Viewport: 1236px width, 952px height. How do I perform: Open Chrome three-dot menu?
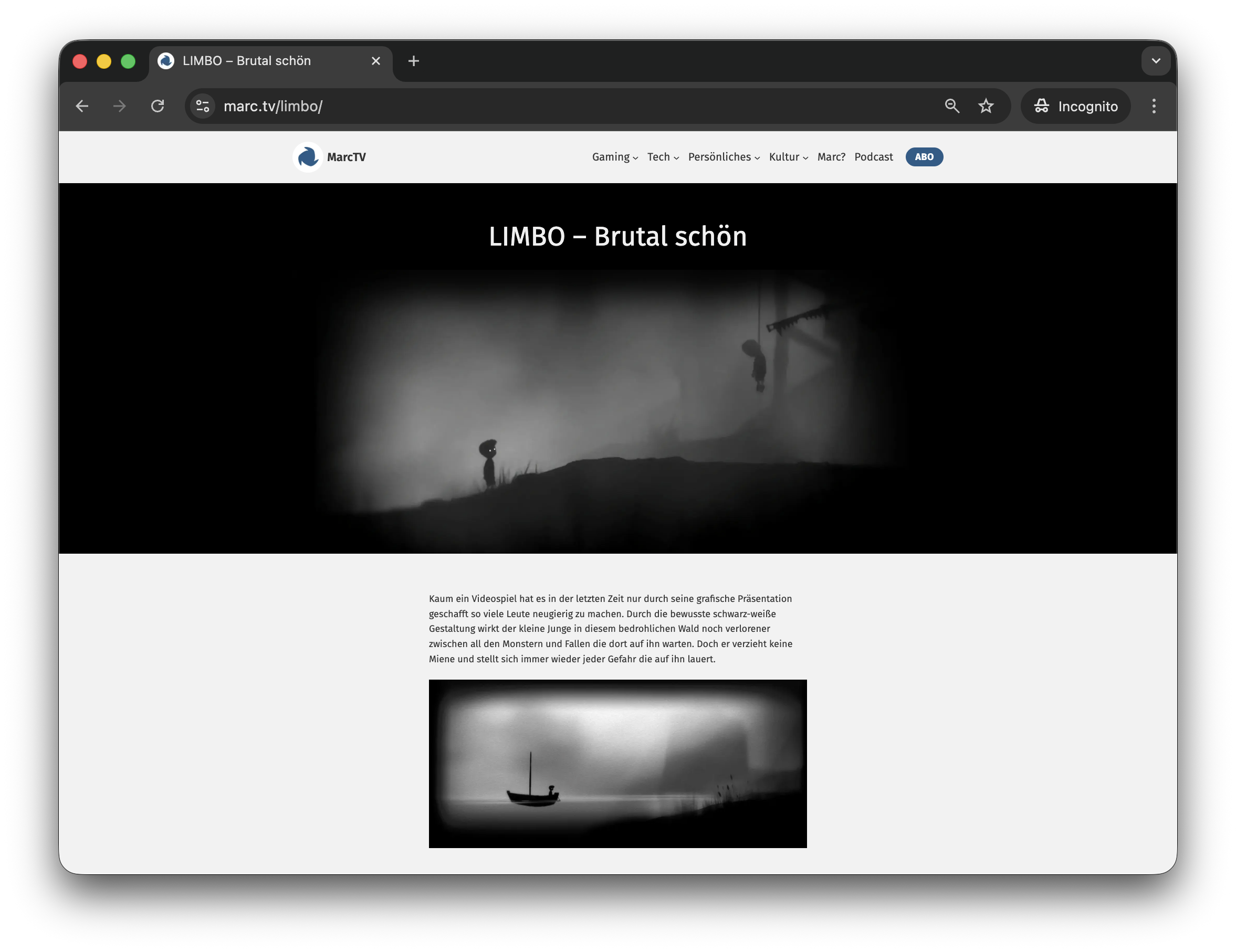[1154, 107]
